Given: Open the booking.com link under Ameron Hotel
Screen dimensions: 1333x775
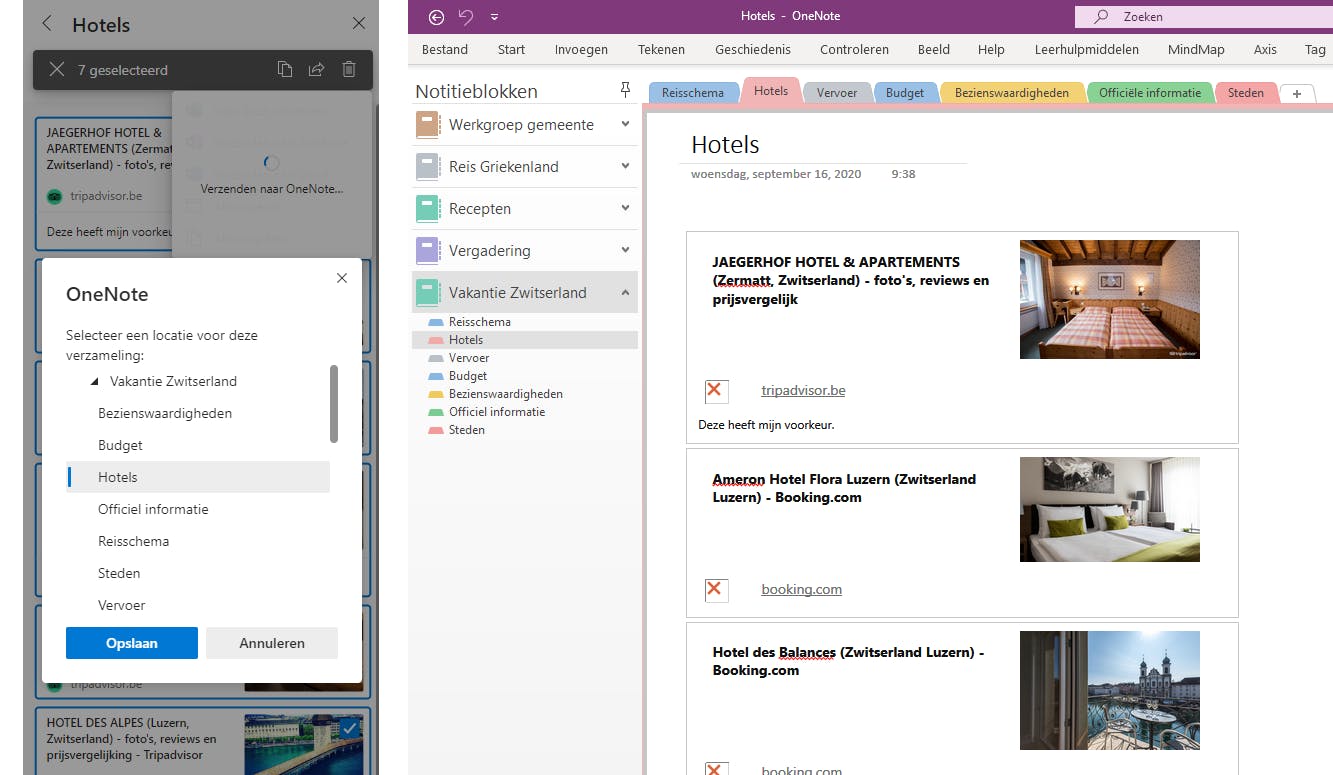Looking at the screenshot, I should (x=801, y=589).
